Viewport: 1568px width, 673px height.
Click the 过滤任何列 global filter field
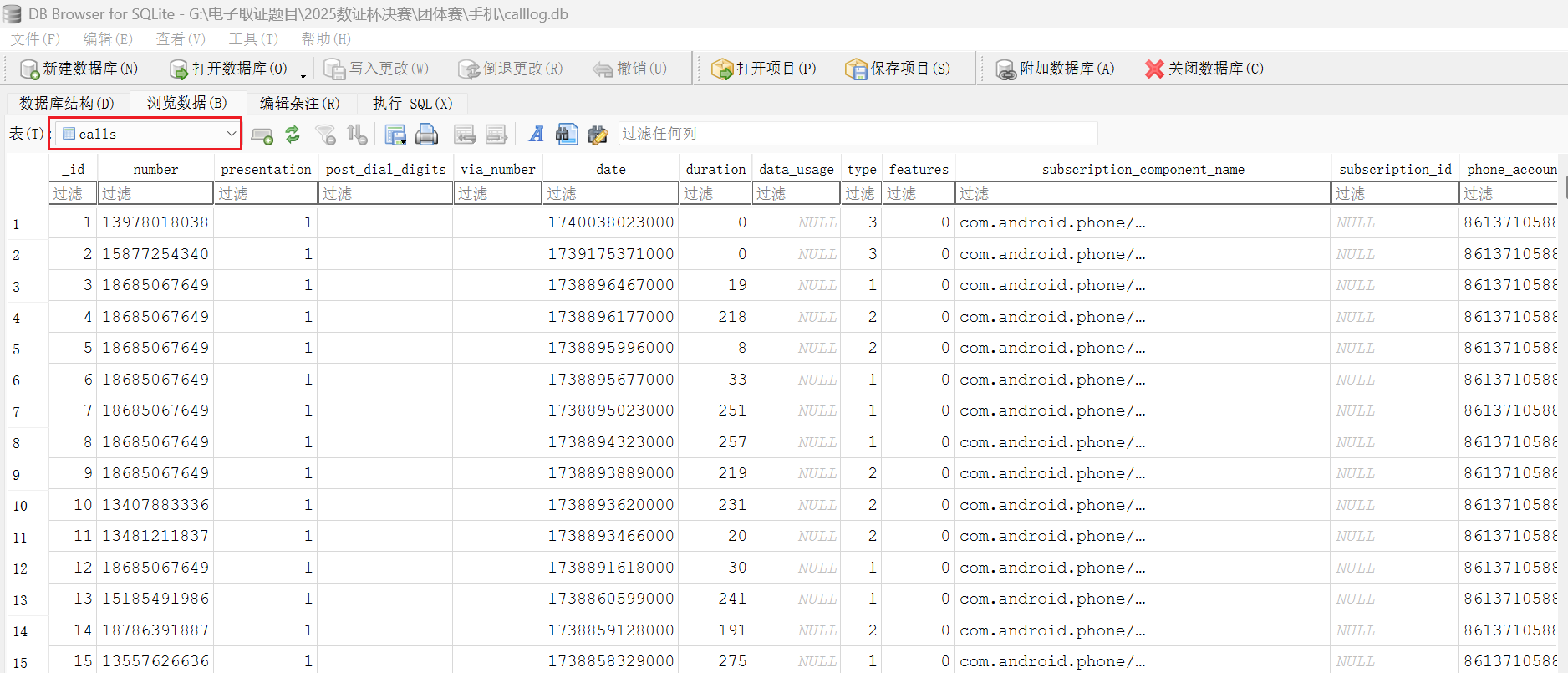click(x=857, y=134)
